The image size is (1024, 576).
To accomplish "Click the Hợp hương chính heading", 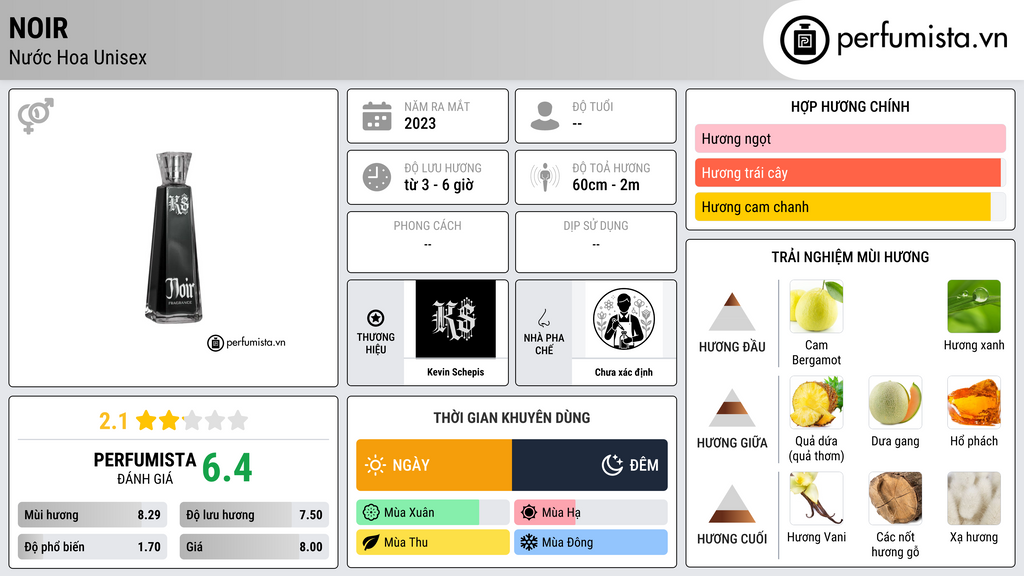I will pyautogui.click(x=850, y=106).
